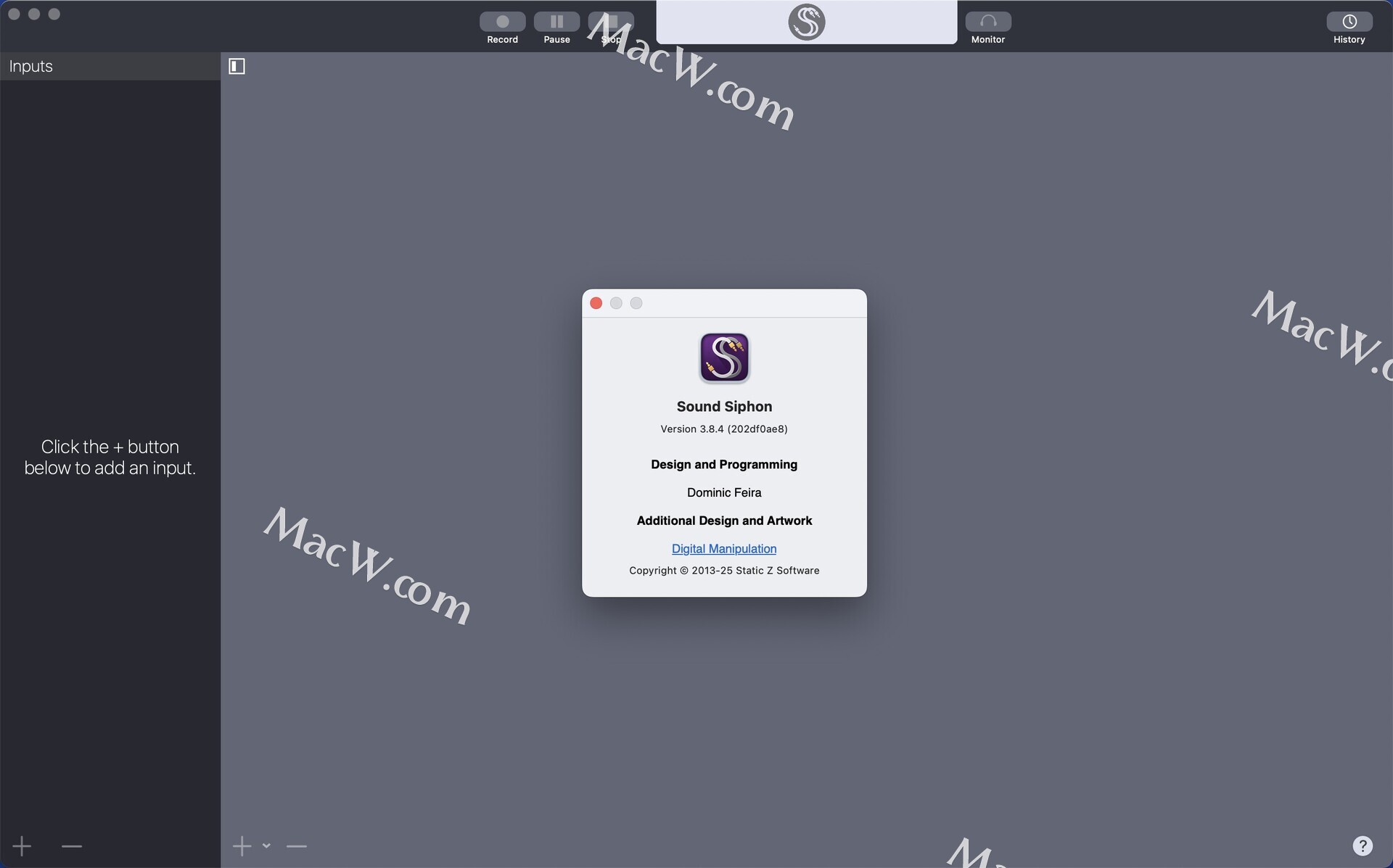Click the Static Z Software copyright text
The image size is (1393, 868).
724,571
